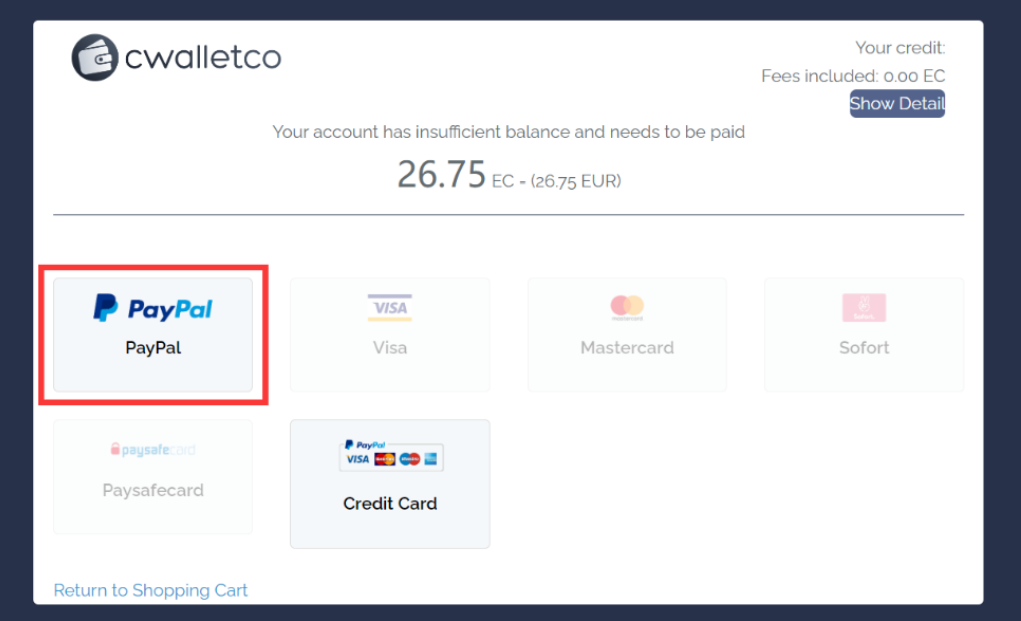Click the cwalletco brand name text
The height and width of the screenshot is (621, 1021).
[203, 57]
